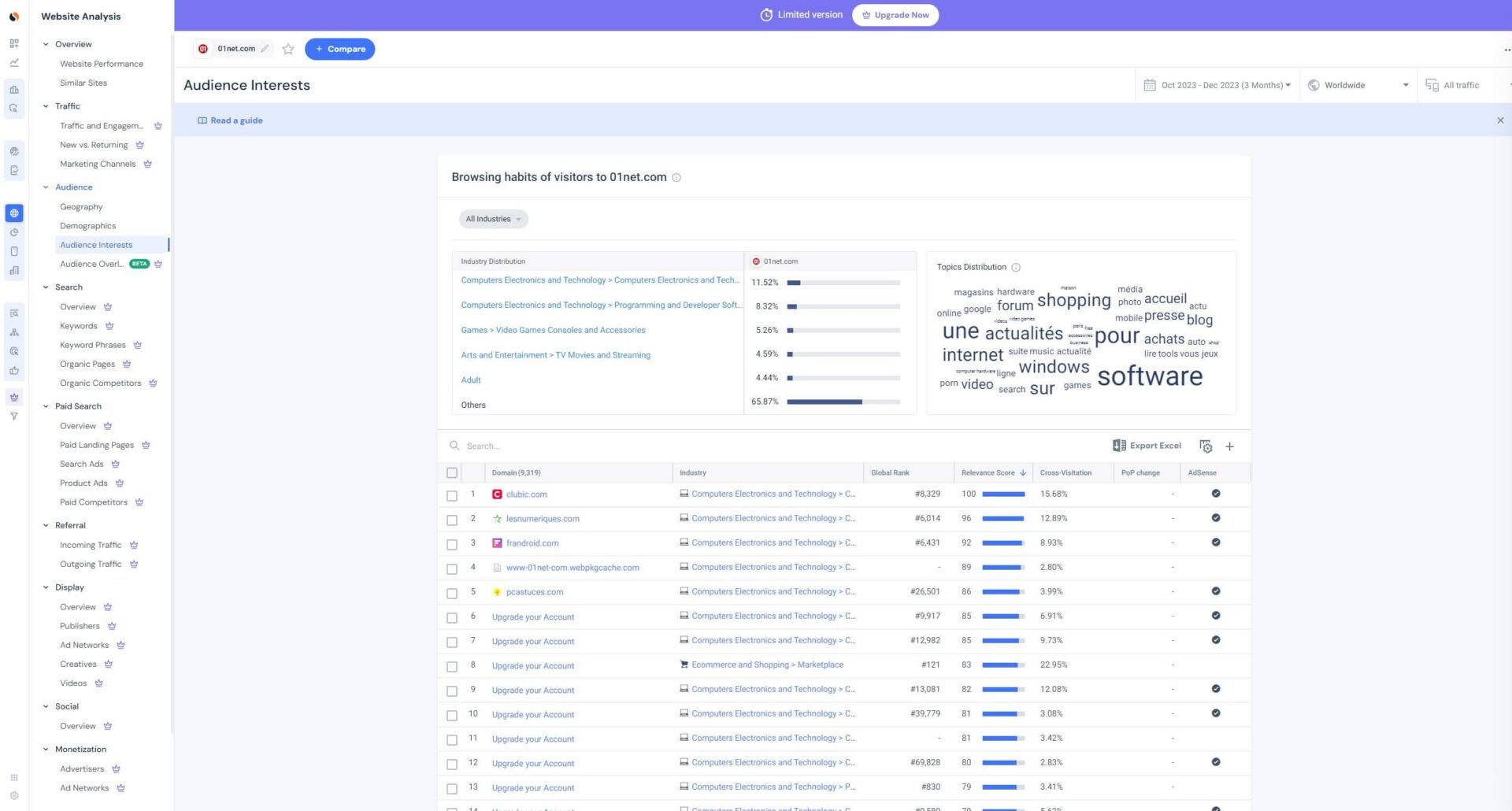The width and height of the screenshot is (1512, 811).
Task: Click the clubic.com favicon
Action: [497, 494]
